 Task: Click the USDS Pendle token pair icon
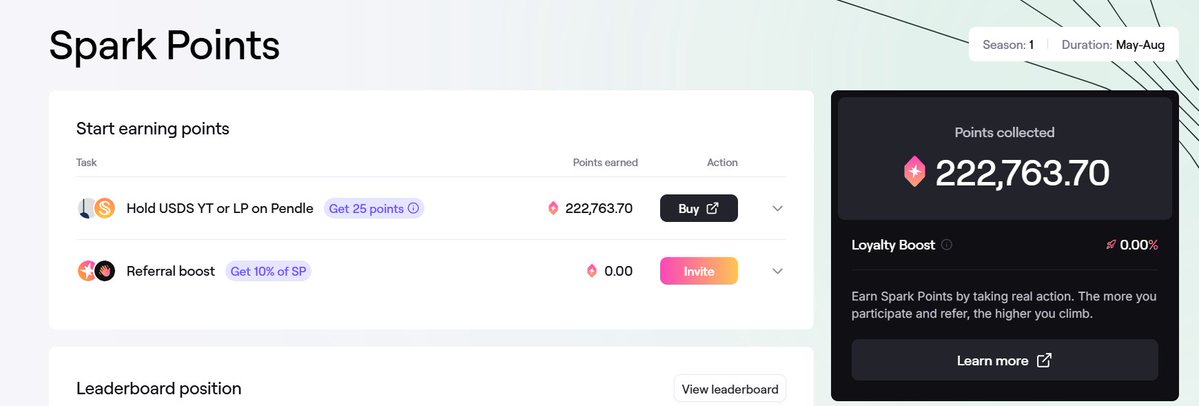click(96, 208)
